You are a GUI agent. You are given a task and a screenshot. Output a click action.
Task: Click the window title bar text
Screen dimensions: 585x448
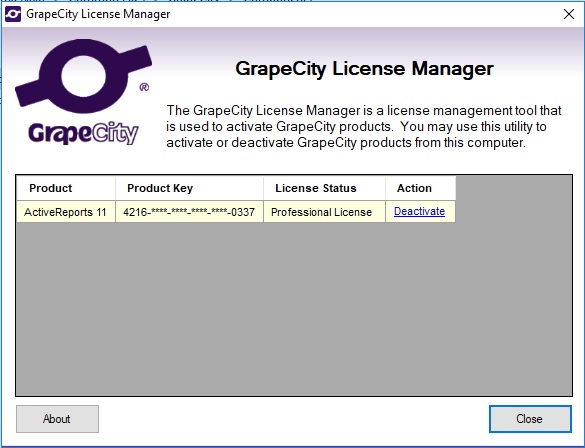(98, 14)
